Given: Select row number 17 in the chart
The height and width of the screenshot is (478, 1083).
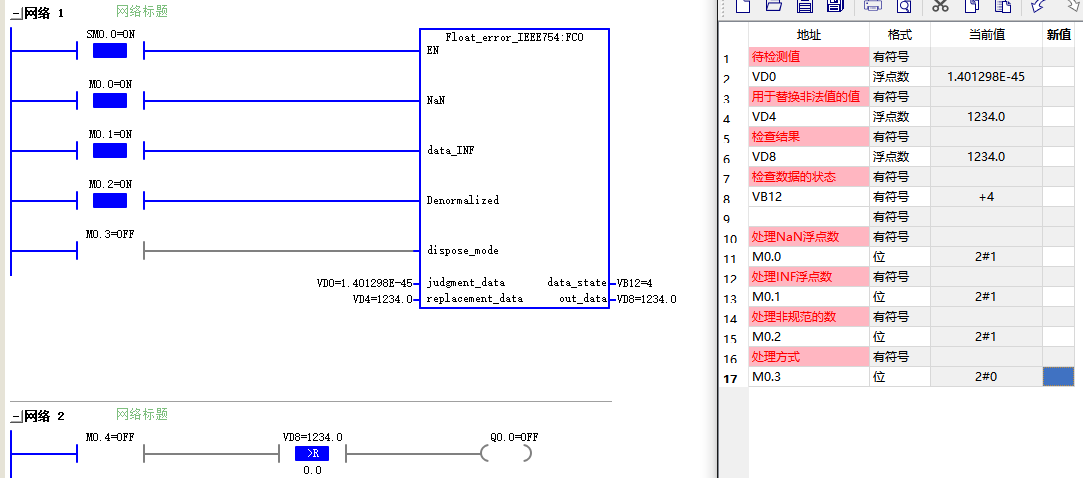Looking at the screenshot, I should pos(733,379).
